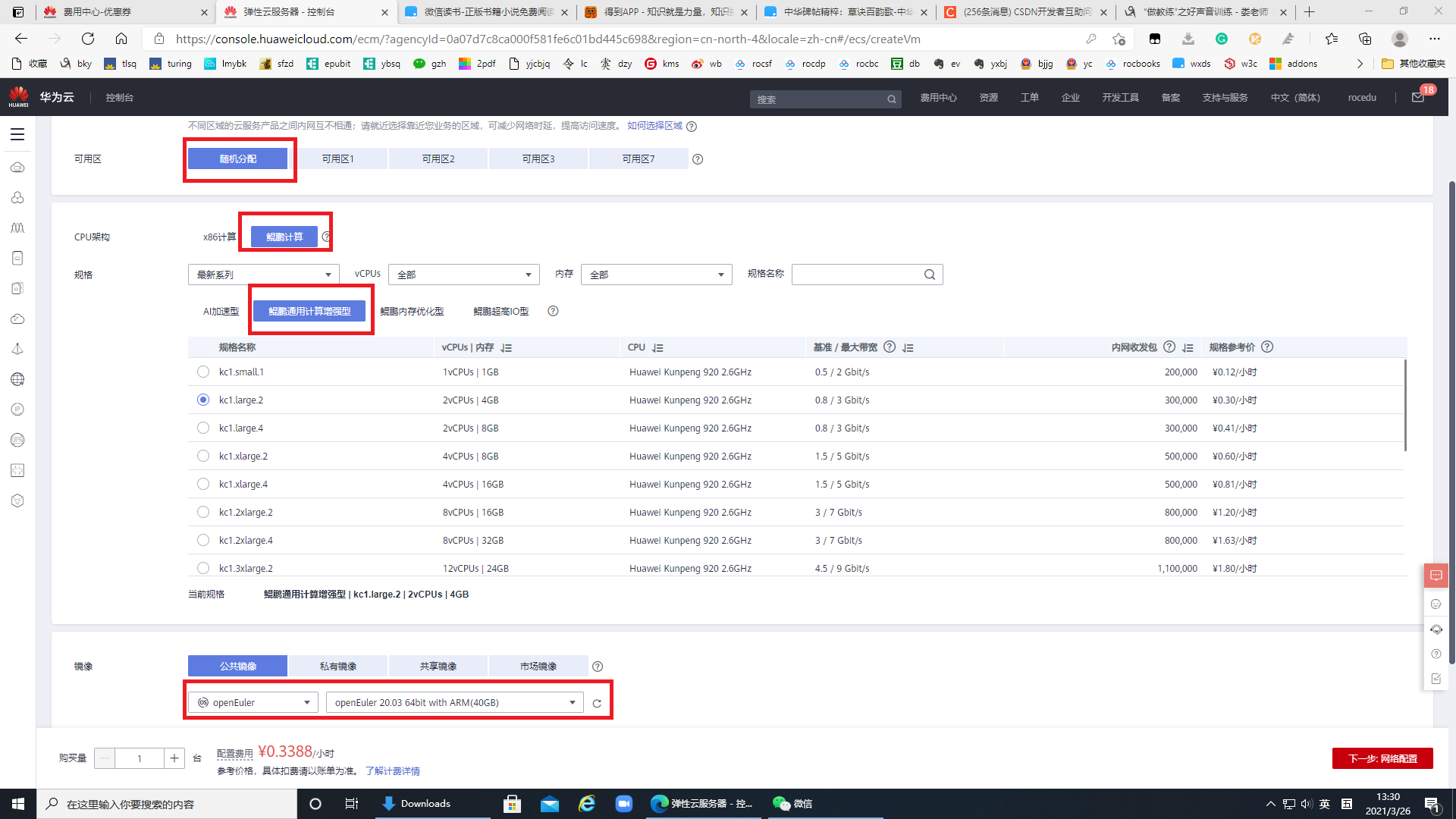Click the help question mark icon beside鲲鹏超高IO型
The height and width of the screenshot is (819, 1456).
tap(553, 311)
